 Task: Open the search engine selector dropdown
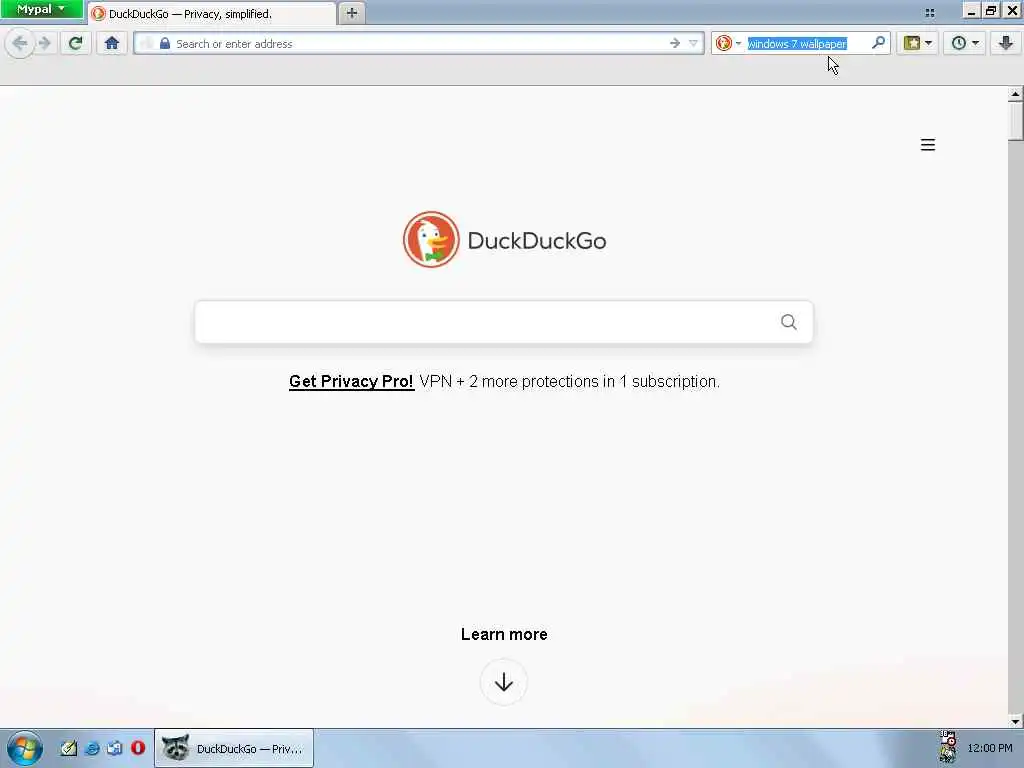coord(728,43)
